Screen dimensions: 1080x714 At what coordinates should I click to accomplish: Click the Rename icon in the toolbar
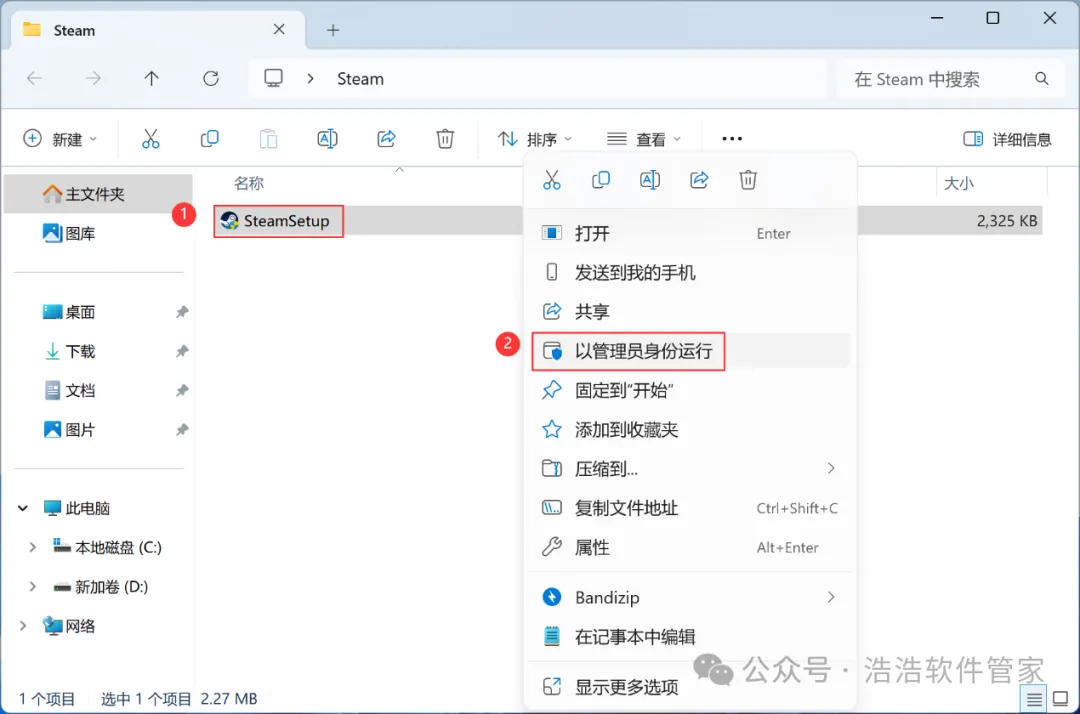[327, 138]
